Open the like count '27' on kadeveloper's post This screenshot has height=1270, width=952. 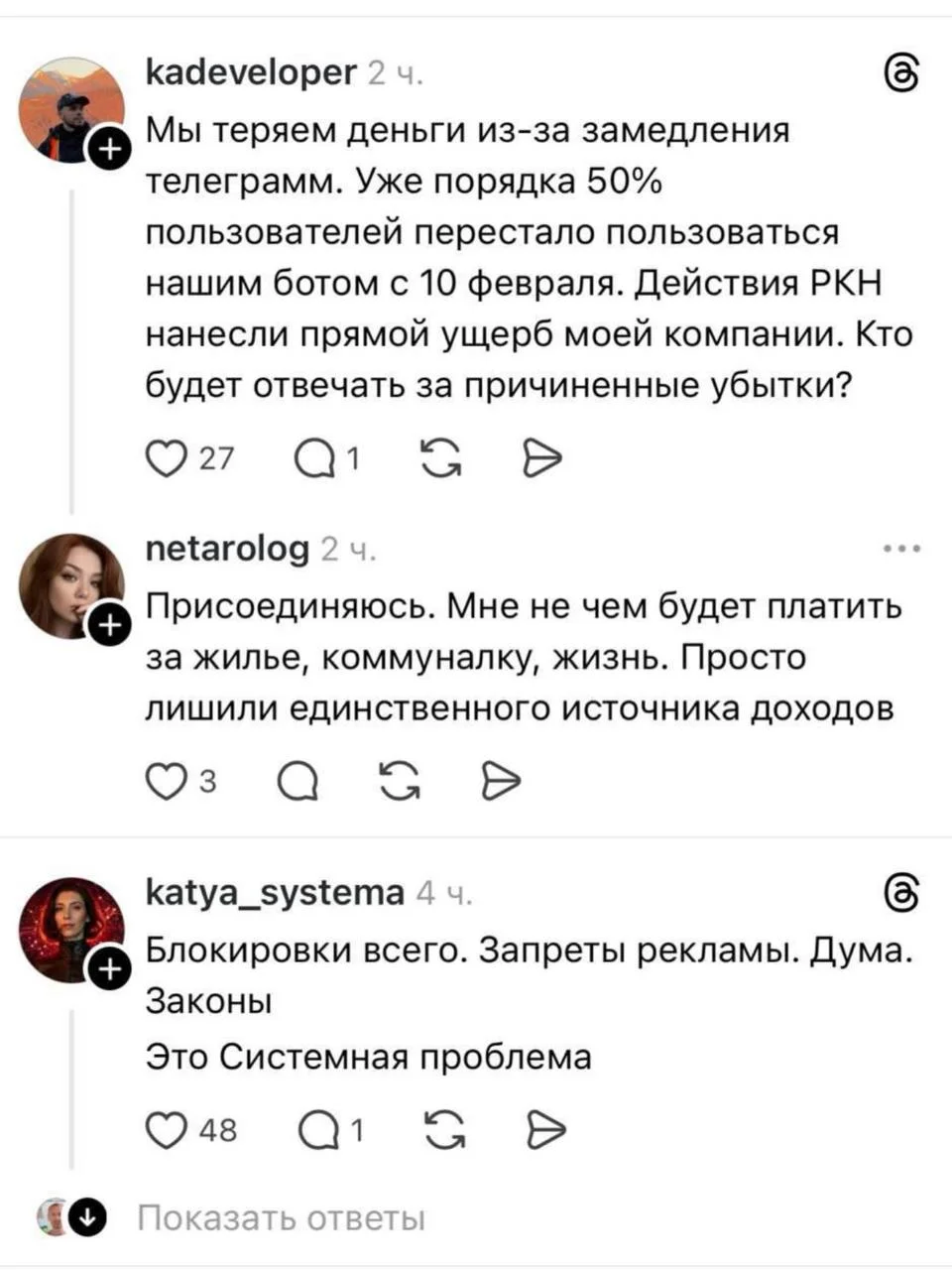(x=214, y=458)
